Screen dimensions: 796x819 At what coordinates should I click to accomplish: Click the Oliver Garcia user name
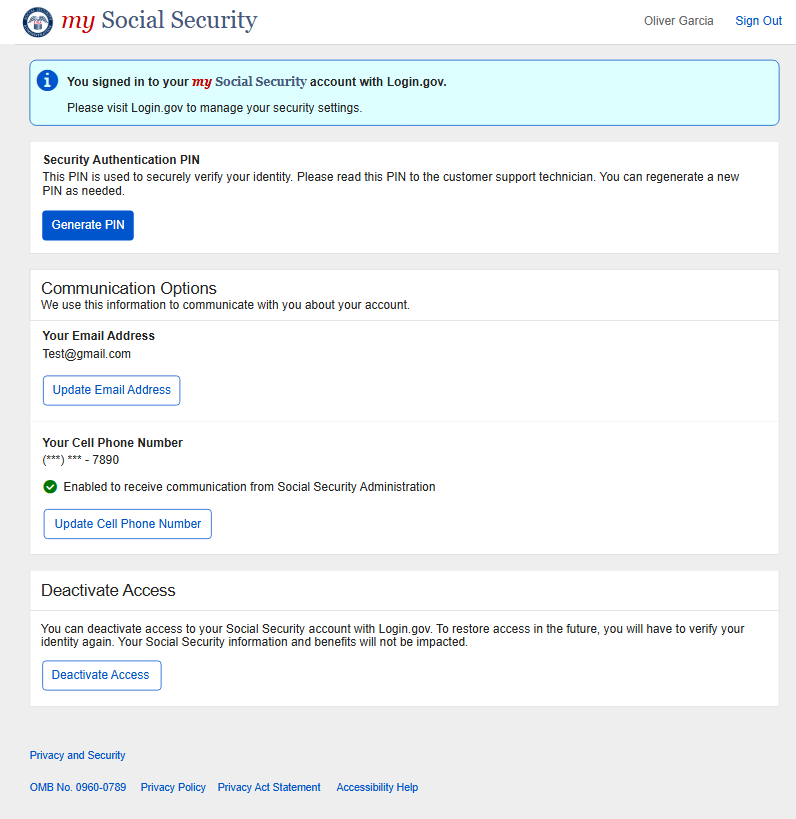[x=678, y=21]
